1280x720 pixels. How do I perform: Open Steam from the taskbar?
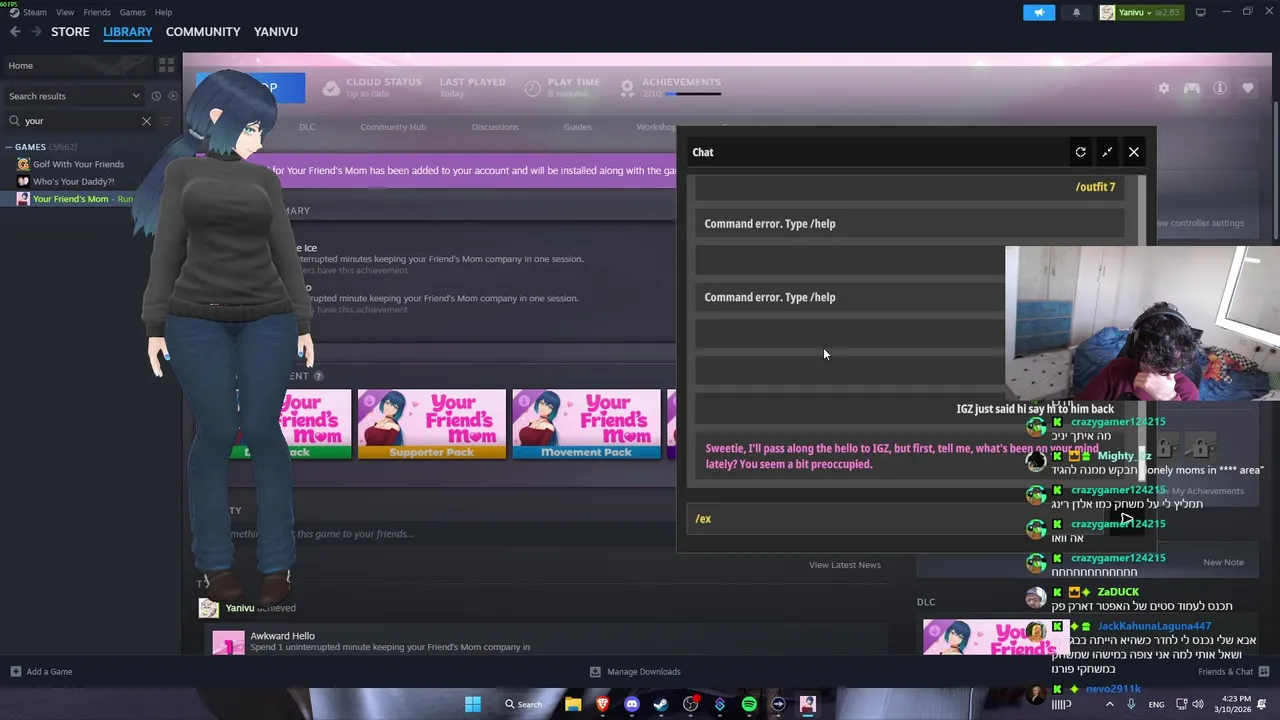661,704
